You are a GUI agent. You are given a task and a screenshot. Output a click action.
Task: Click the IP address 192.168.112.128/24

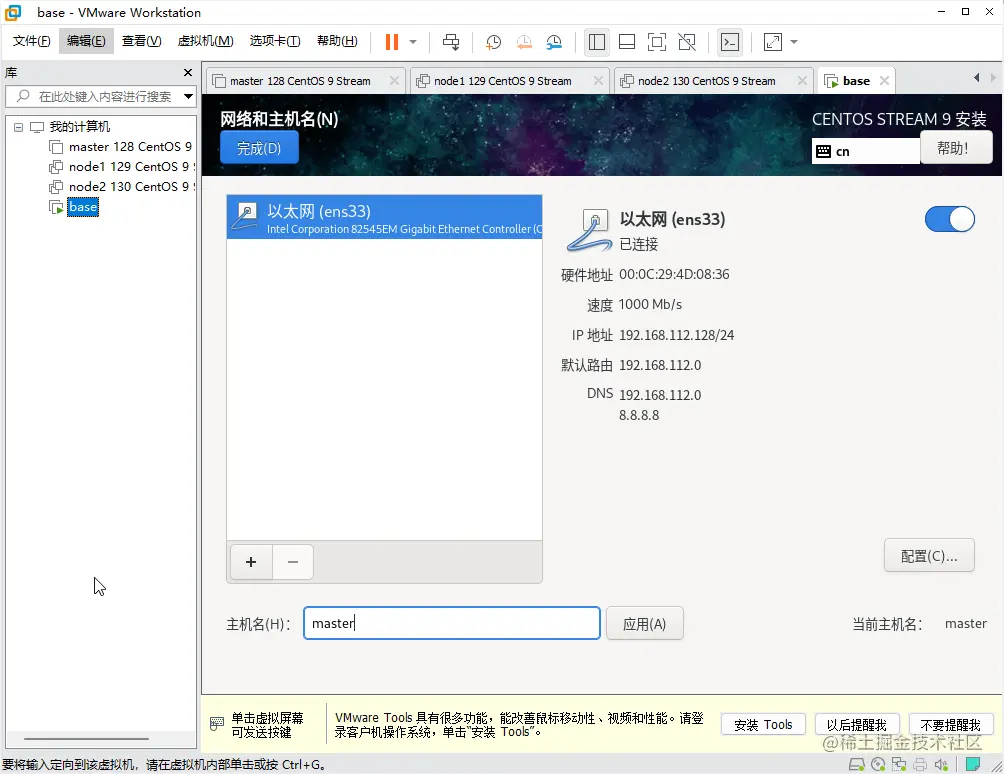(x=676, y=335)
